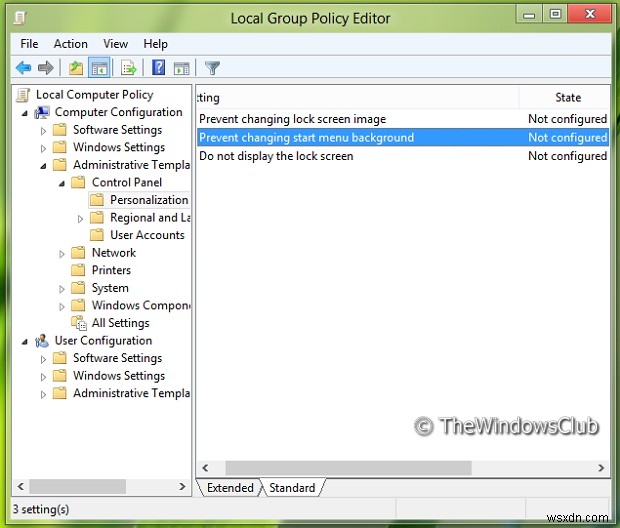Open the View menu

pyautogui.click(x=115, y=44)
